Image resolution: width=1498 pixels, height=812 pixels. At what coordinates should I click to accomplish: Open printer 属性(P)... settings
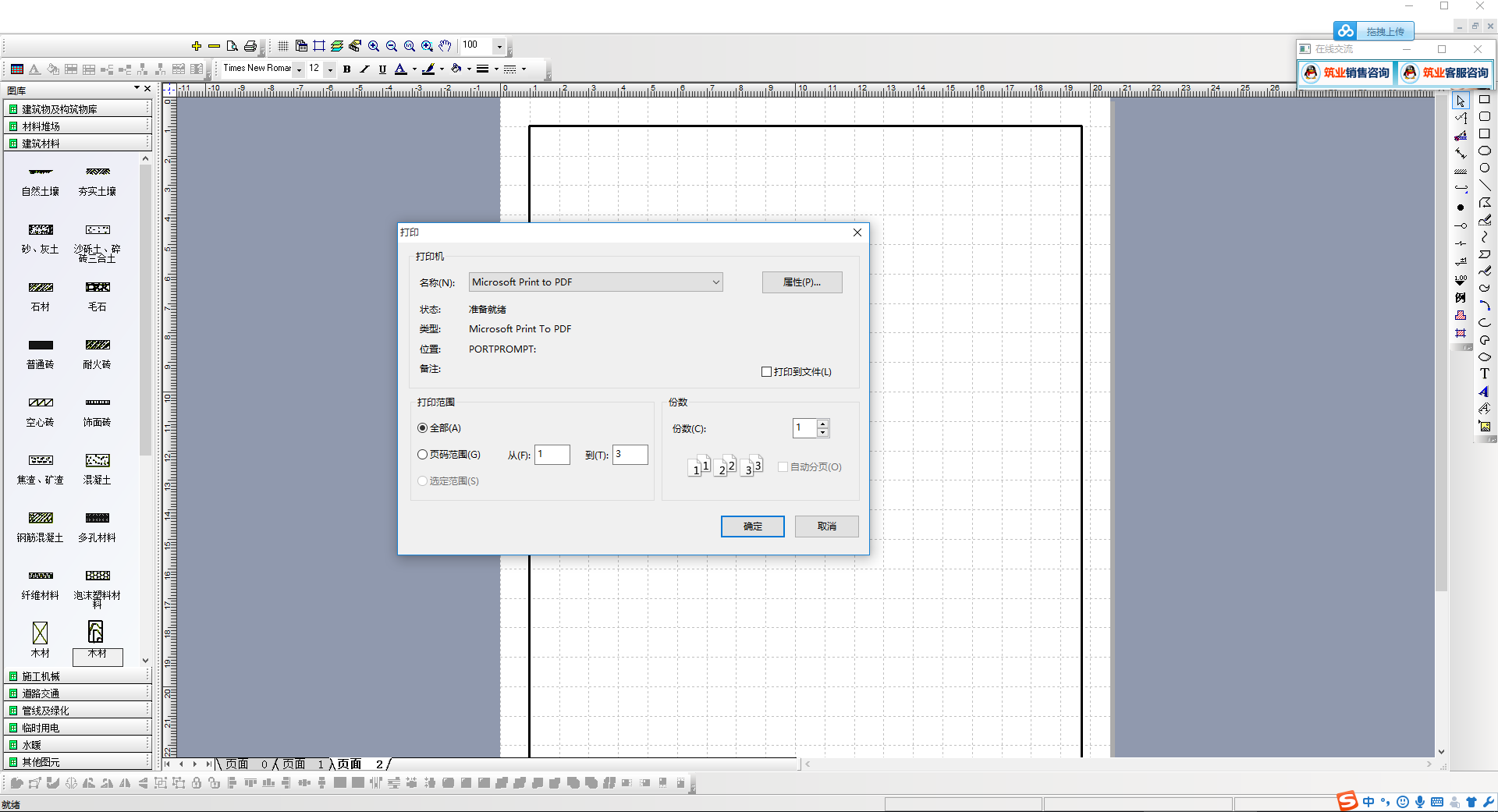tap(801, 282)
